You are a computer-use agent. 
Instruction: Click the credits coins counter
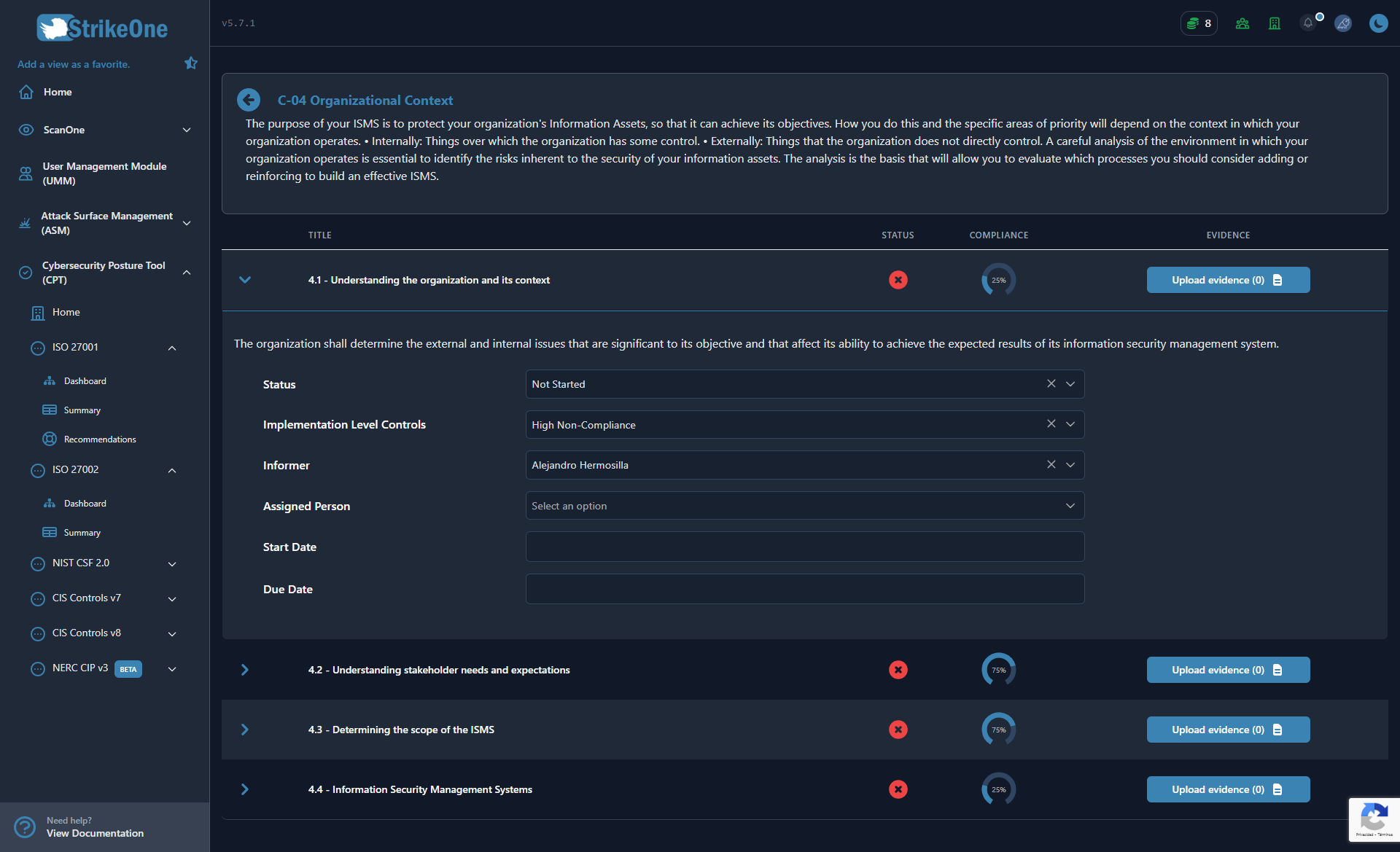[1199, 23]
